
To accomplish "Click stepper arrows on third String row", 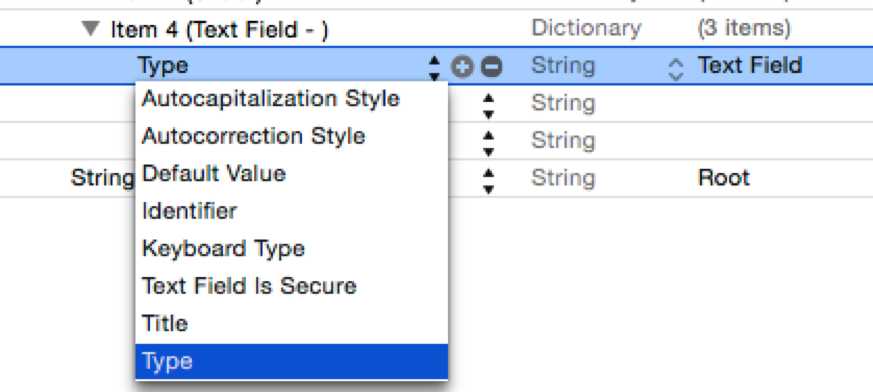I will [488, 143].
